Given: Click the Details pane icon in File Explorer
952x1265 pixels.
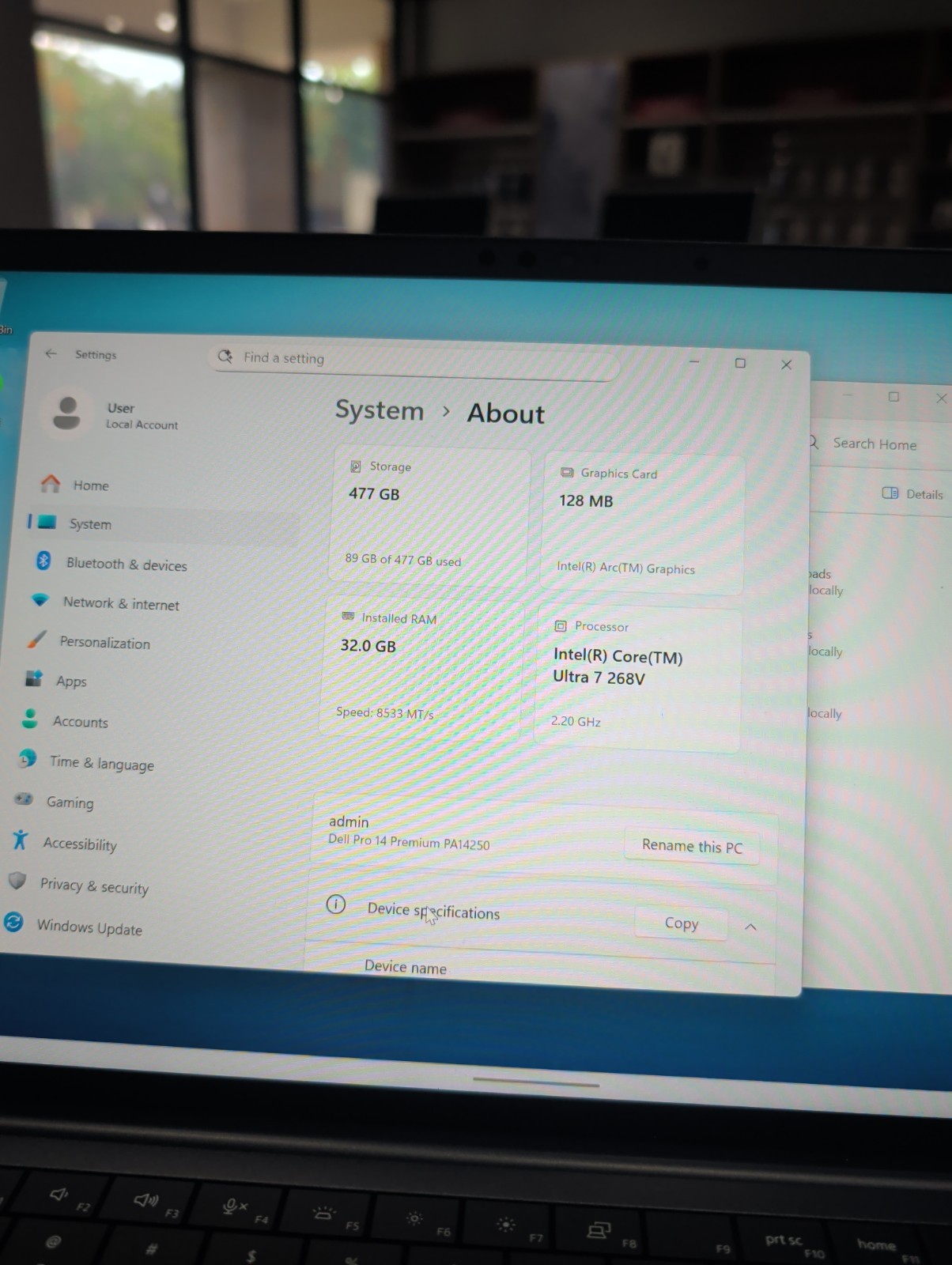Looking at the screenshot, I should click(890, 493).
